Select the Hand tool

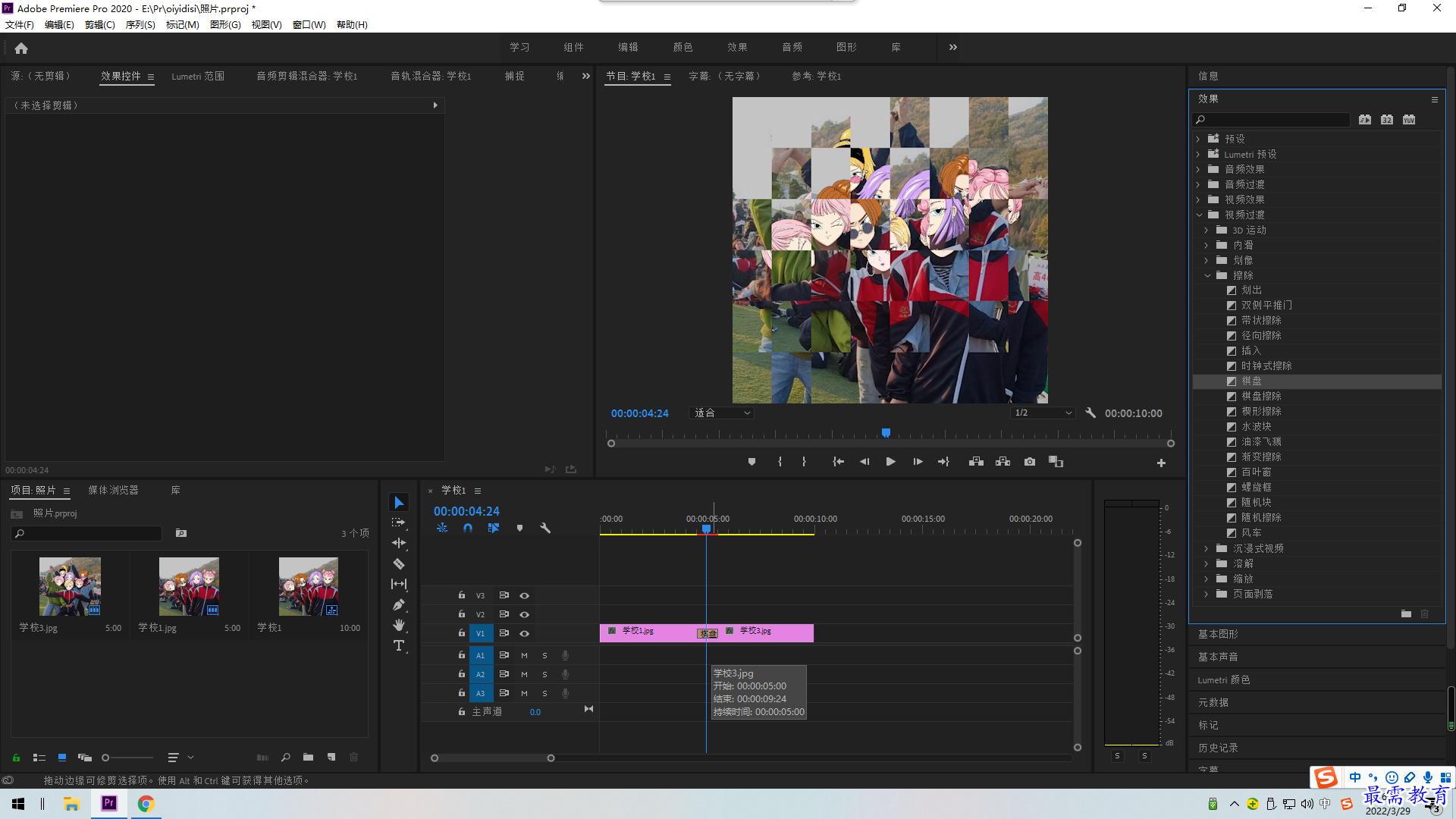[399, 625]
